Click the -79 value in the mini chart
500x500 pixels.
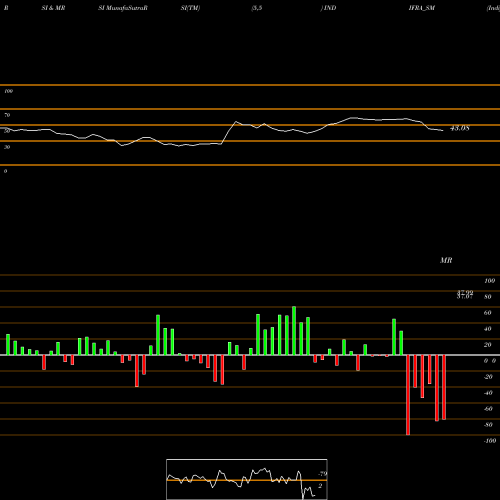pos(323,474)
